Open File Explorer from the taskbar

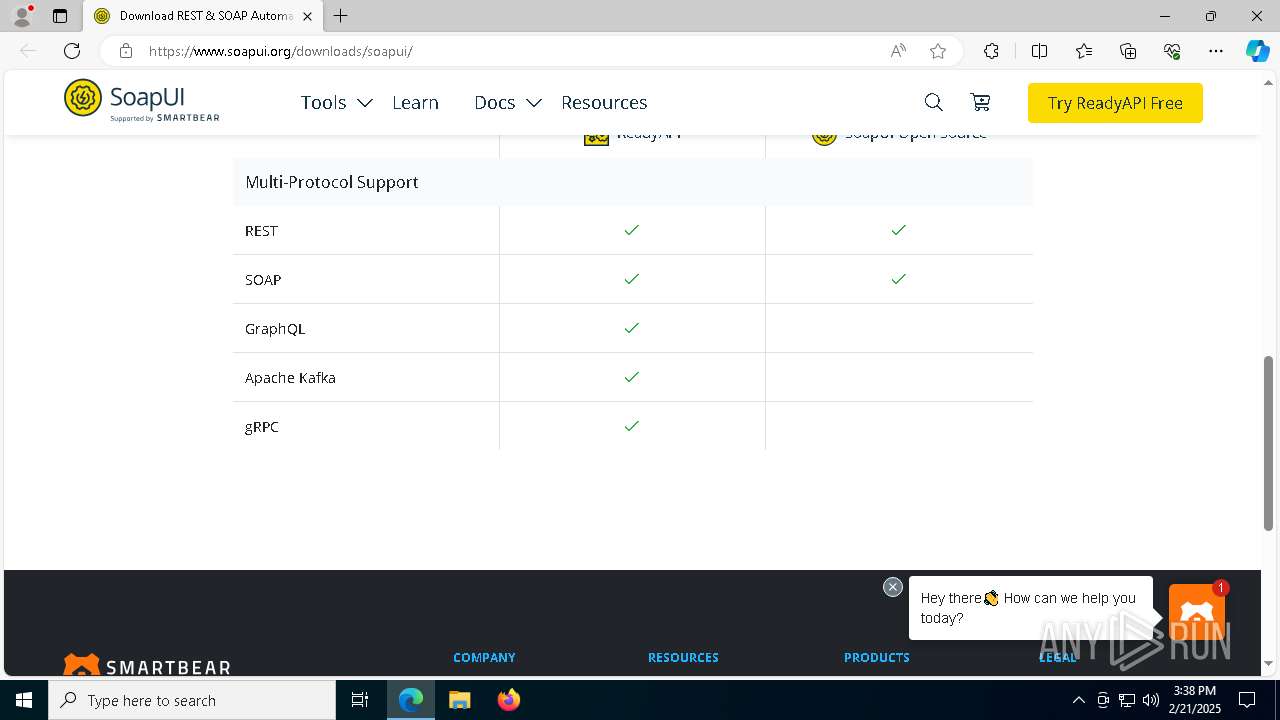click(459, 700)
